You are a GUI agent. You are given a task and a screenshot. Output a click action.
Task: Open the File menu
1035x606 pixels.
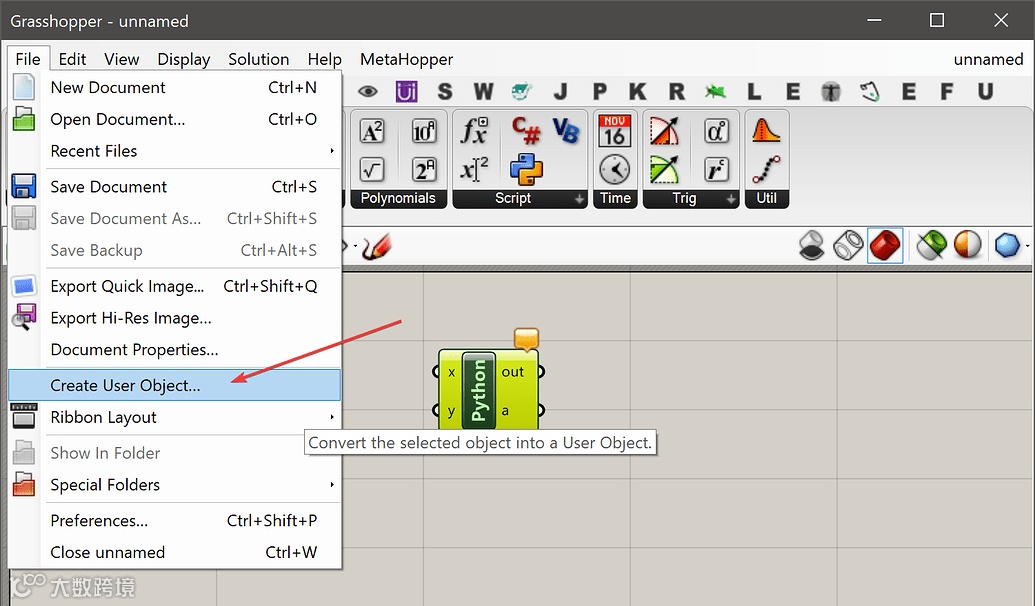pos(28,59)
